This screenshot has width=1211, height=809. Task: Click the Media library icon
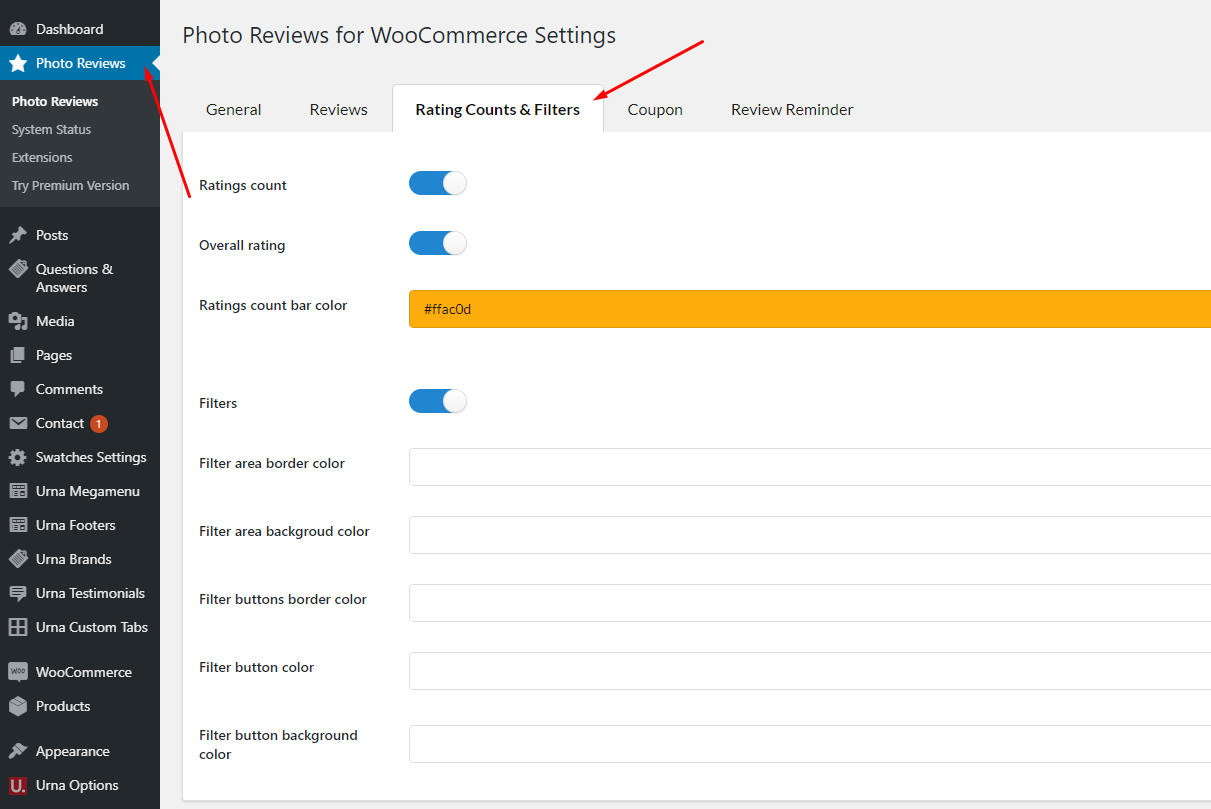[18, 321]
